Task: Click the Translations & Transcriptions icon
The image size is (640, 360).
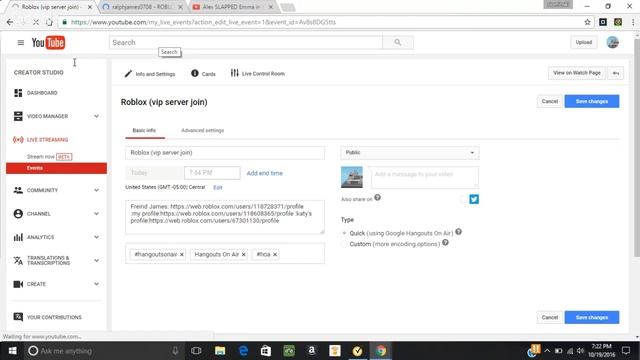Action: click(x=18, y=260)
